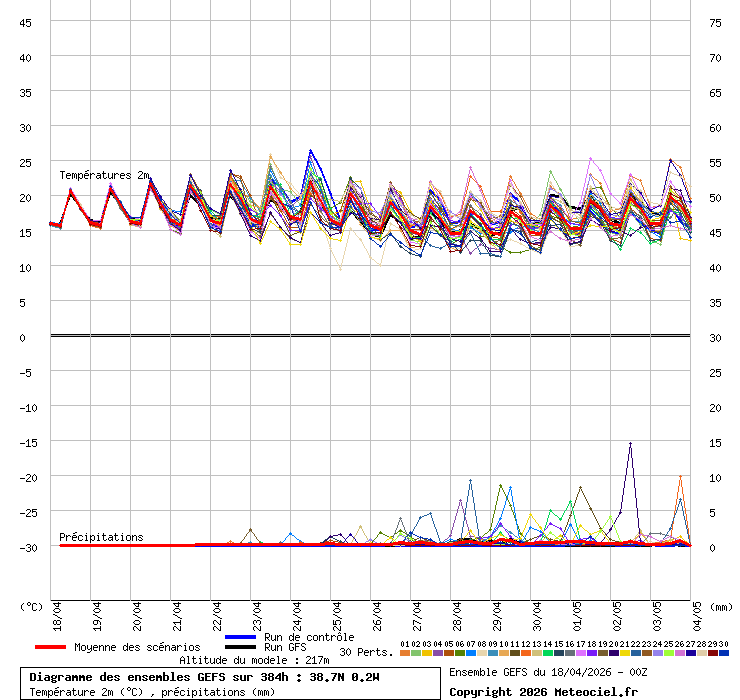740x700 pixels.
Task: Click the blue 'Run de contrôle' legend line
Action: pos(241,637)
